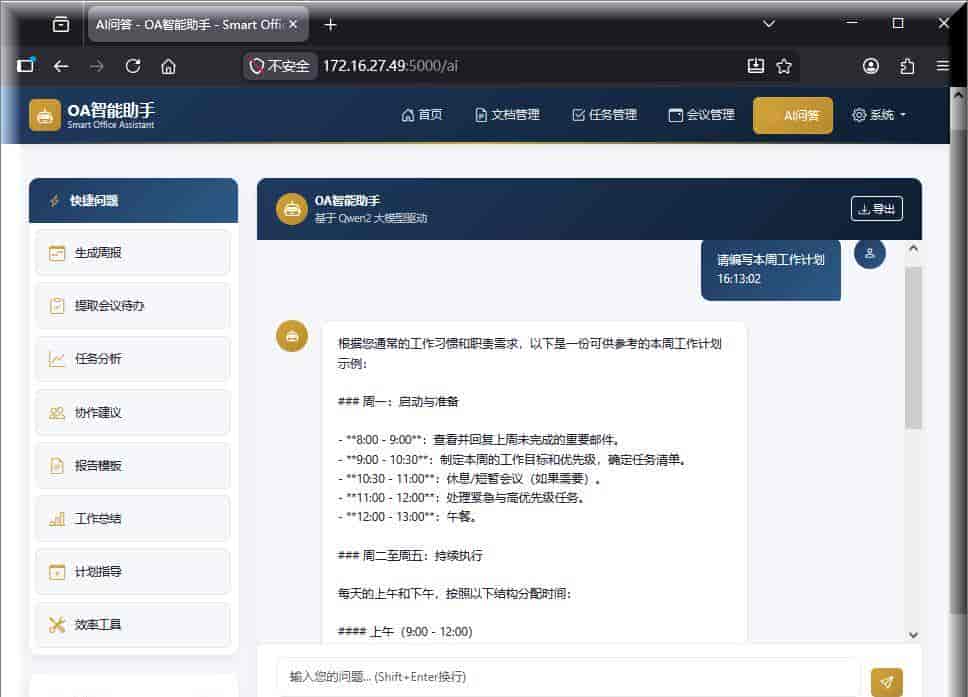Focus the 输入您的问题 input box
Viewport: 968px width, 697px height.
pyautogui.click(x=568, y=677)
